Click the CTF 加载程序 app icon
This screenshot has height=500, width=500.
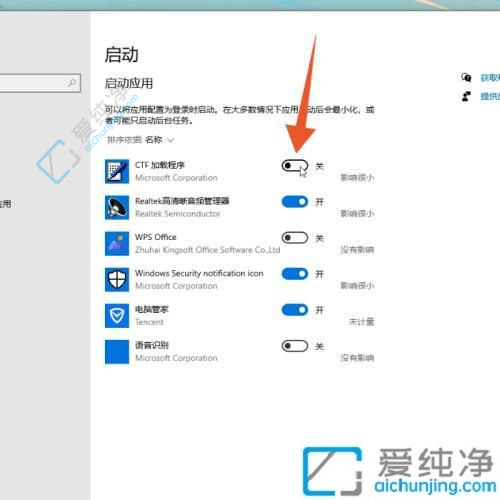(117, 171)
